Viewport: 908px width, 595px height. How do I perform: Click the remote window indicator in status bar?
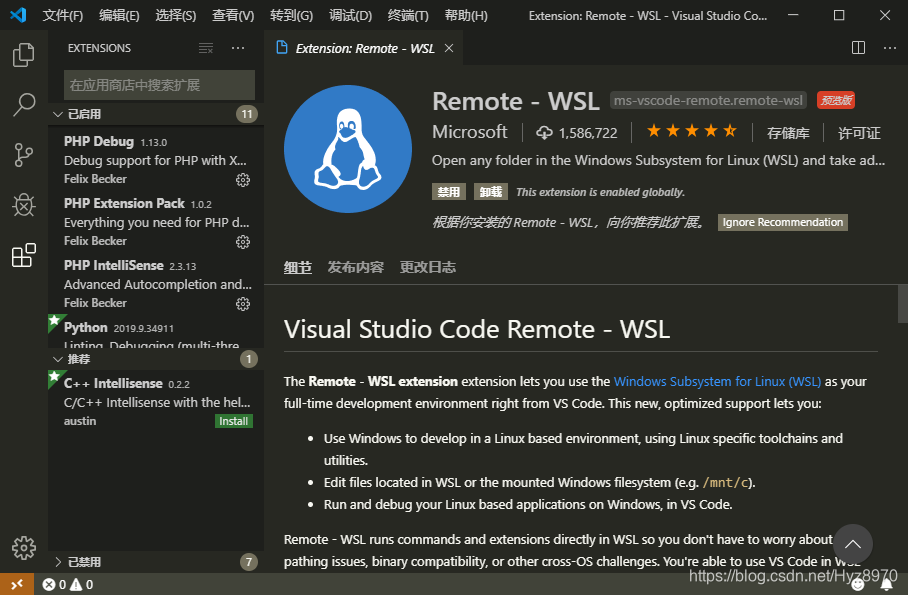[x=17, y=584]
